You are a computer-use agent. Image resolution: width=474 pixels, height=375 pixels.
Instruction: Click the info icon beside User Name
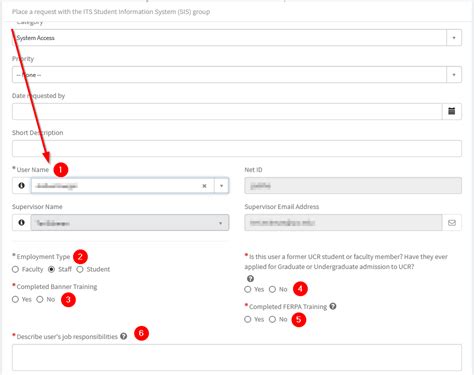click(22, 186)
